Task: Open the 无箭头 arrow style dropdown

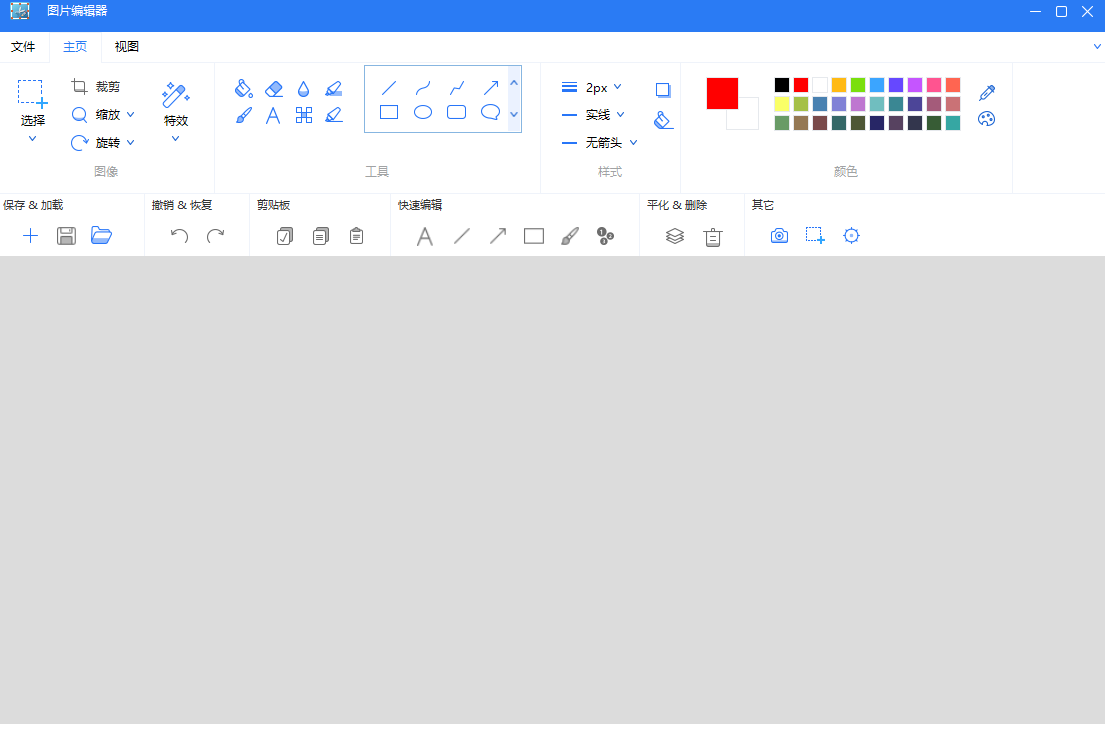Action: click(610, 143)
